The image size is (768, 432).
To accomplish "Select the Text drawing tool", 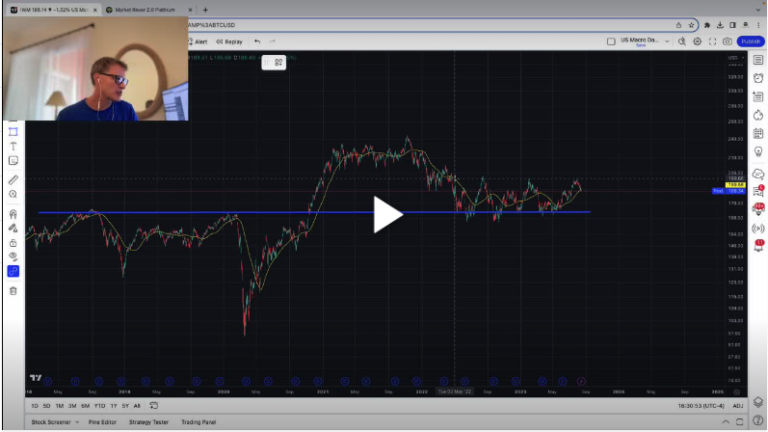I will pyautogui.click(x=13, y=146).
